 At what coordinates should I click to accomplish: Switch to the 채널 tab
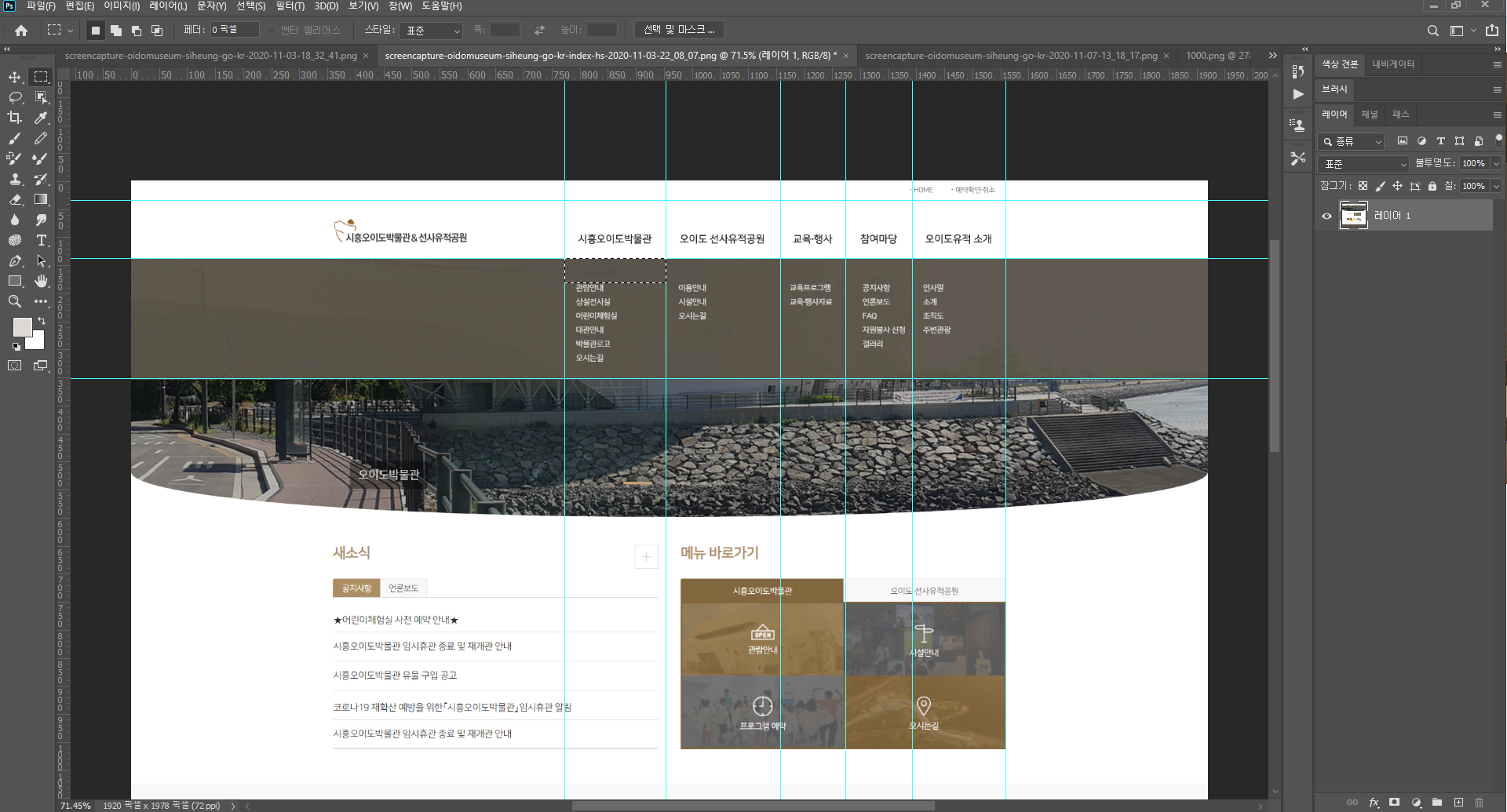(1370, 115)
